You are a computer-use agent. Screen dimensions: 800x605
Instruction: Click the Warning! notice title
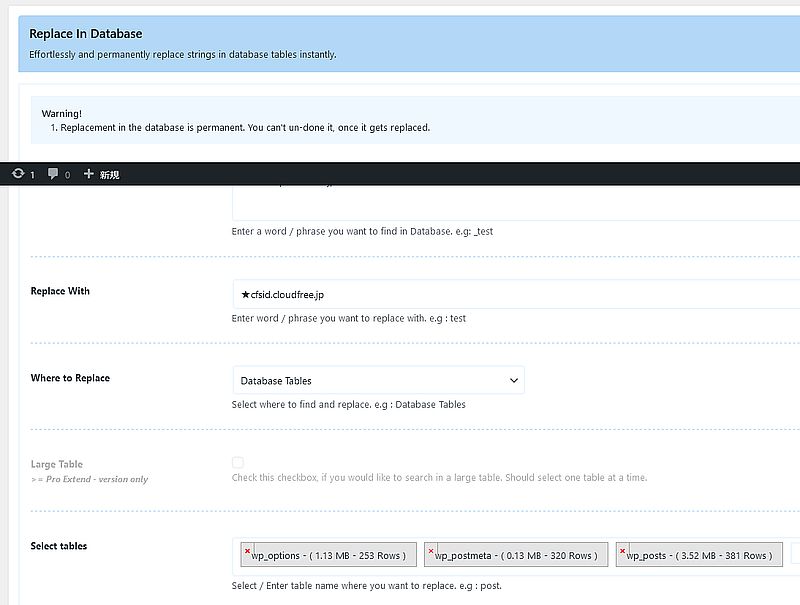(61, 113)
